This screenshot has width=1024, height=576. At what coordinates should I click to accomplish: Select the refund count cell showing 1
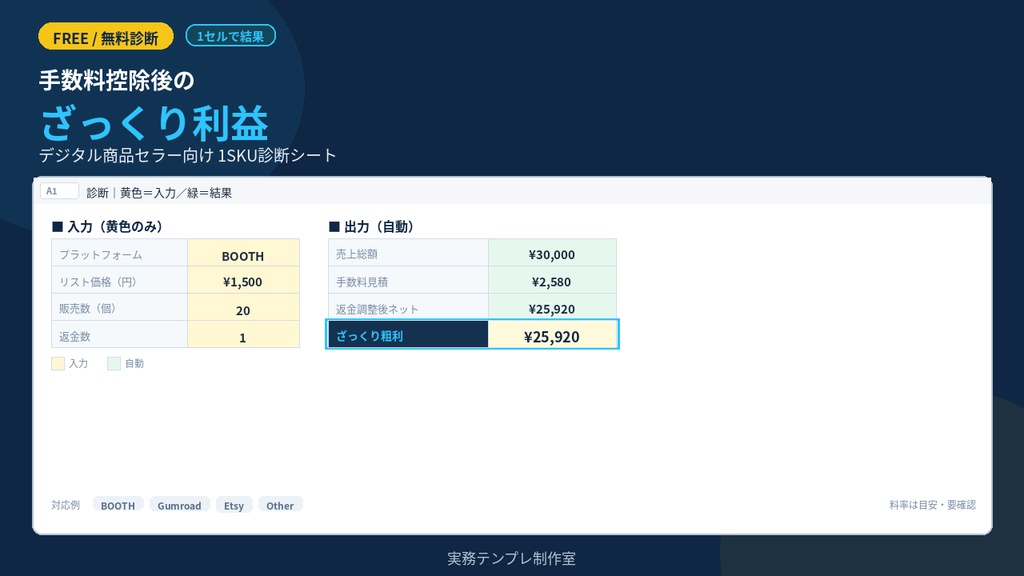click(x=243, y=334)
